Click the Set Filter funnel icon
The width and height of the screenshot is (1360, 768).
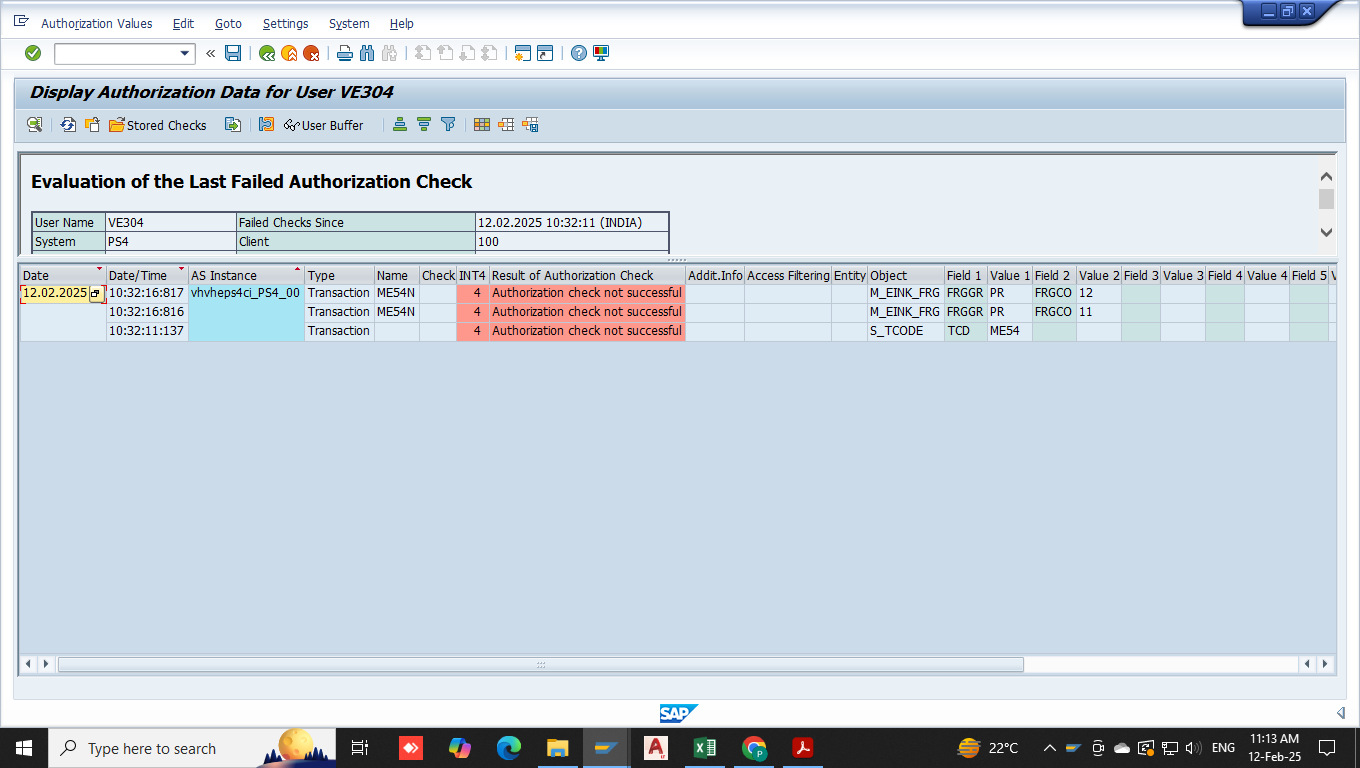pyautogui.click(x=448, y=125)
